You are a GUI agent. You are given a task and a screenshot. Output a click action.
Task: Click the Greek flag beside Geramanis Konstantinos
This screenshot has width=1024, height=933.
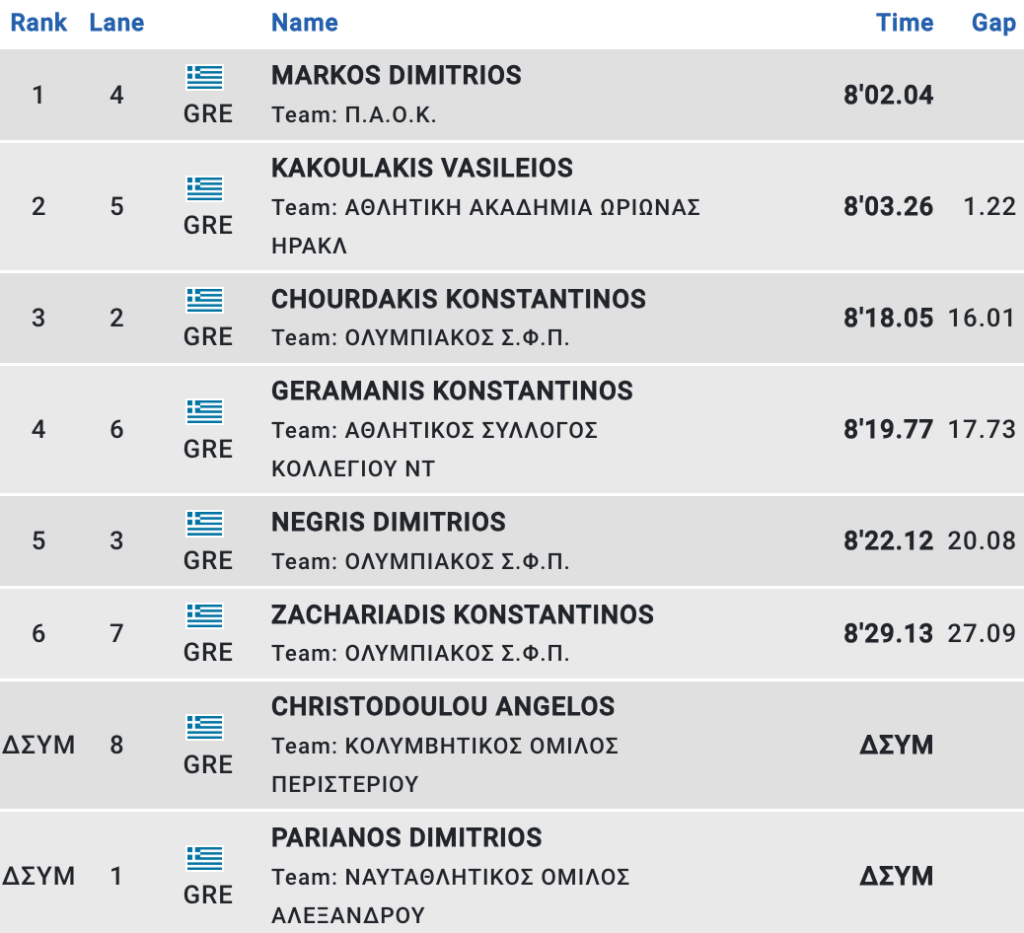(x=204, y=412)
